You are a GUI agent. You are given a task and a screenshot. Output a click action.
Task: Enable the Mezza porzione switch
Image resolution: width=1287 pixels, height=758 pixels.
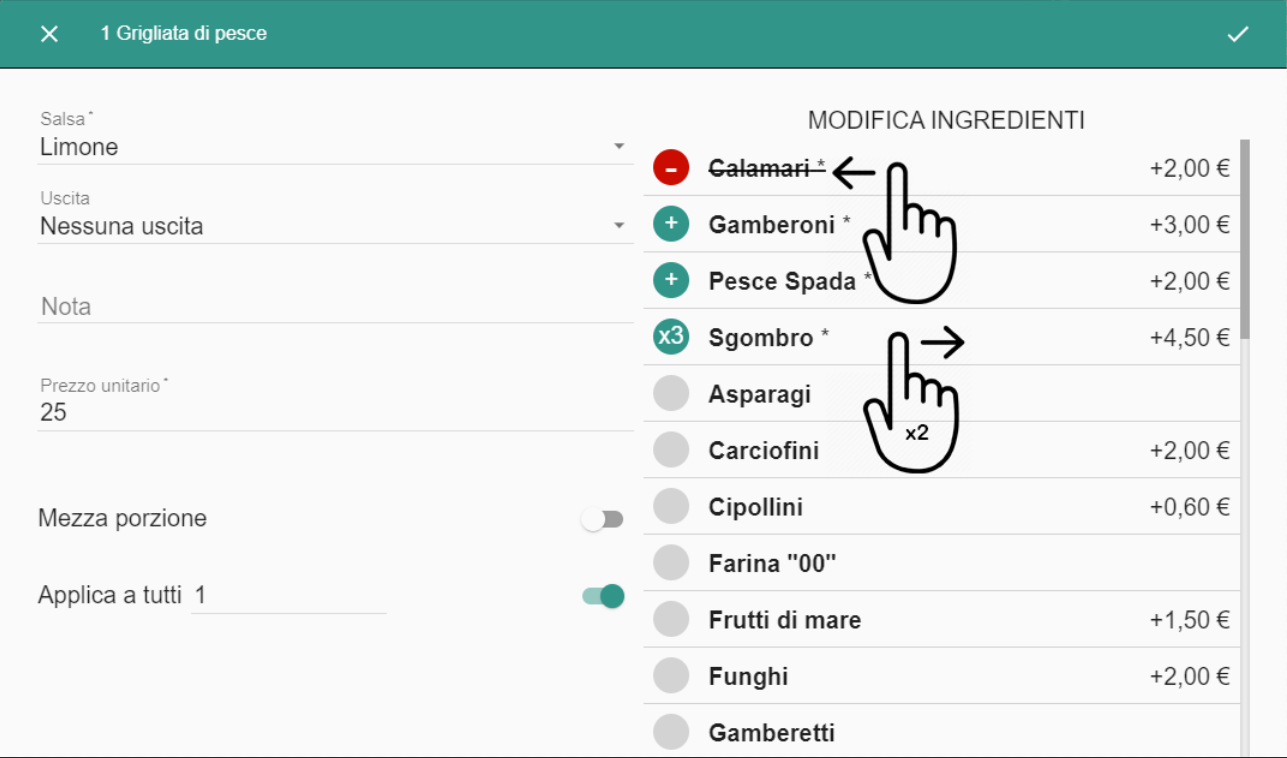pyautogui.click(x=603, y=519)
